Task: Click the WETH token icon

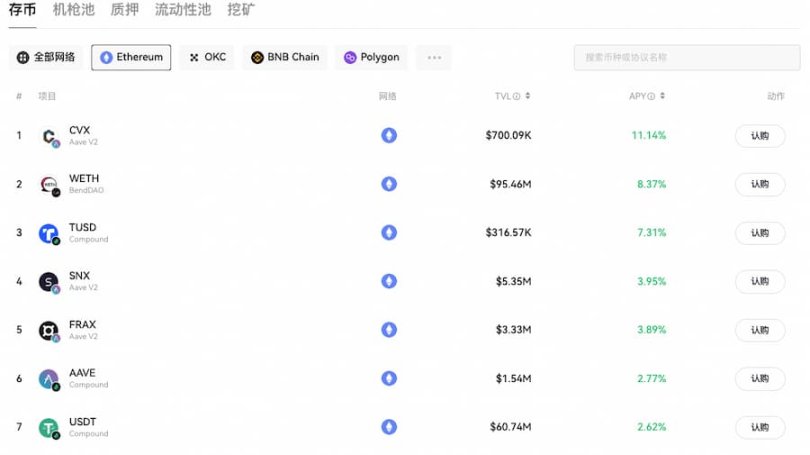Action: click(49, 185)
